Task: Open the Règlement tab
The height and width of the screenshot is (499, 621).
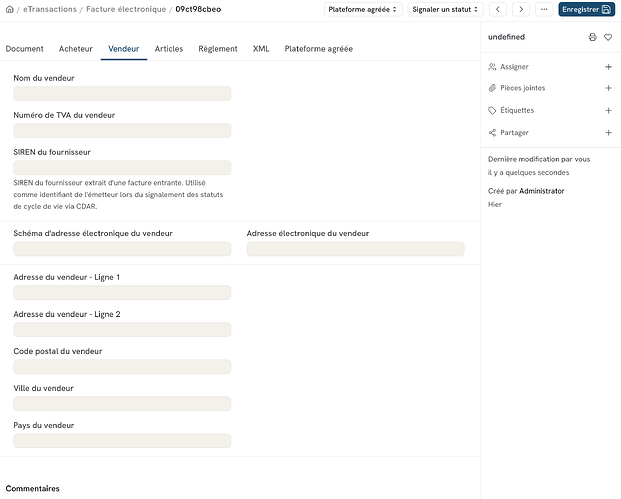Action: coord(218,49)
